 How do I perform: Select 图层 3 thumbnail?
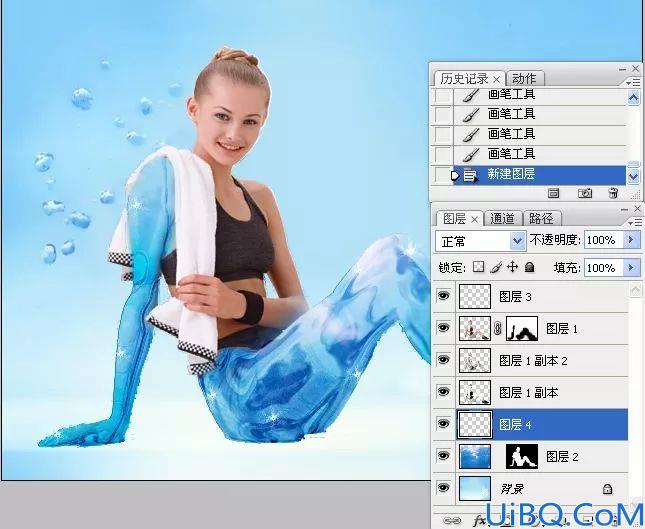tap(475, 296)
